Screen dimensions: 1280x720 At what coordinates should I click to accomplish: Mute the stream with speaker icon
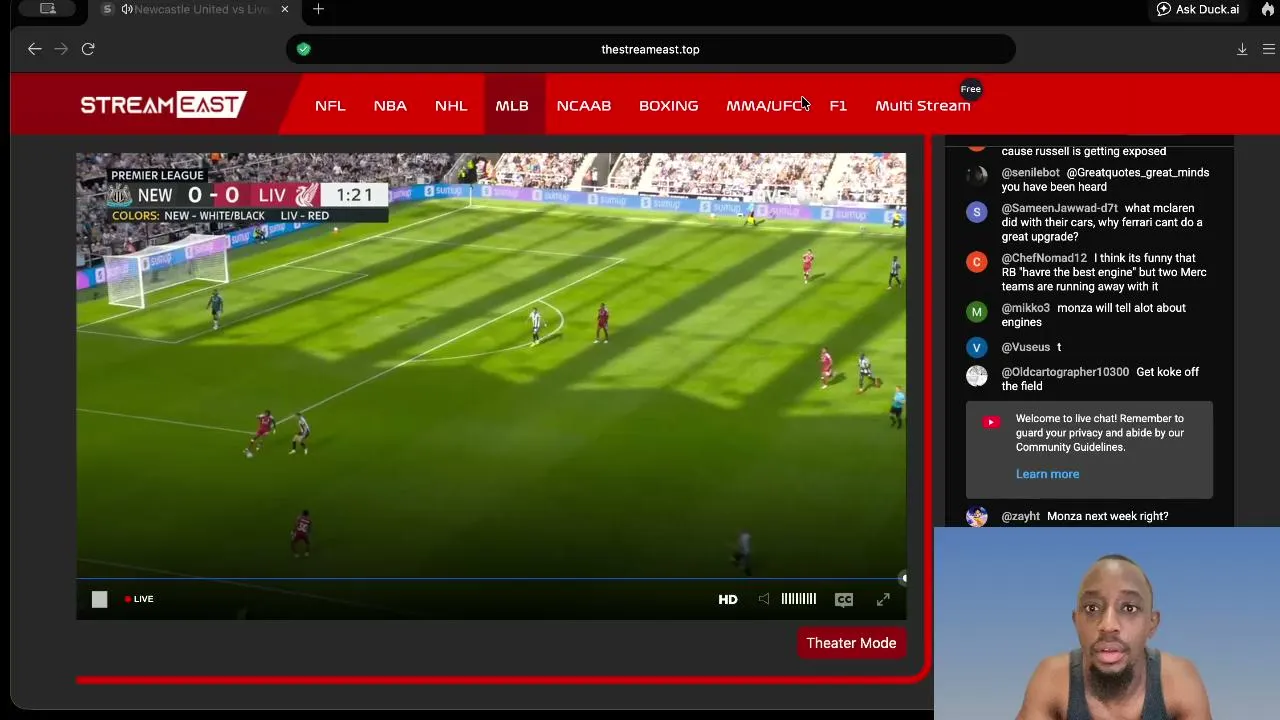point(764,599)
